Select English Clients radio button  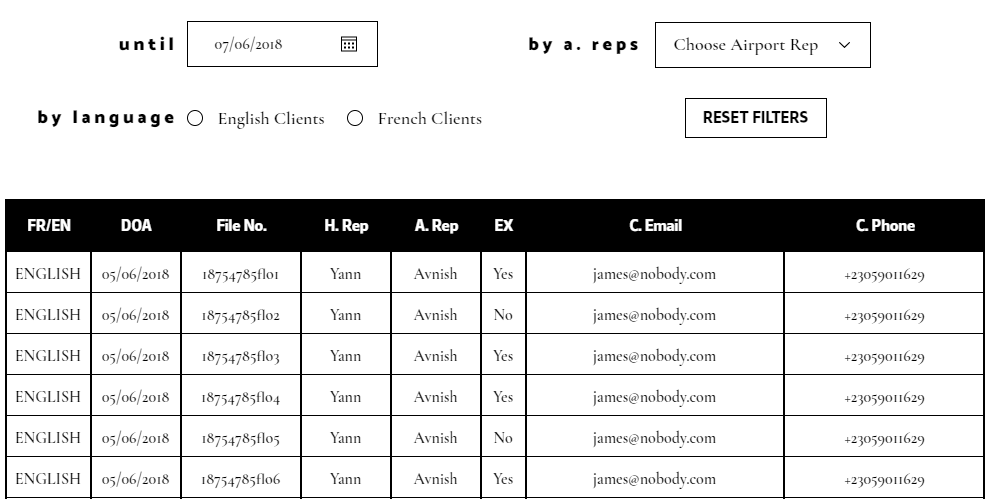196,118
